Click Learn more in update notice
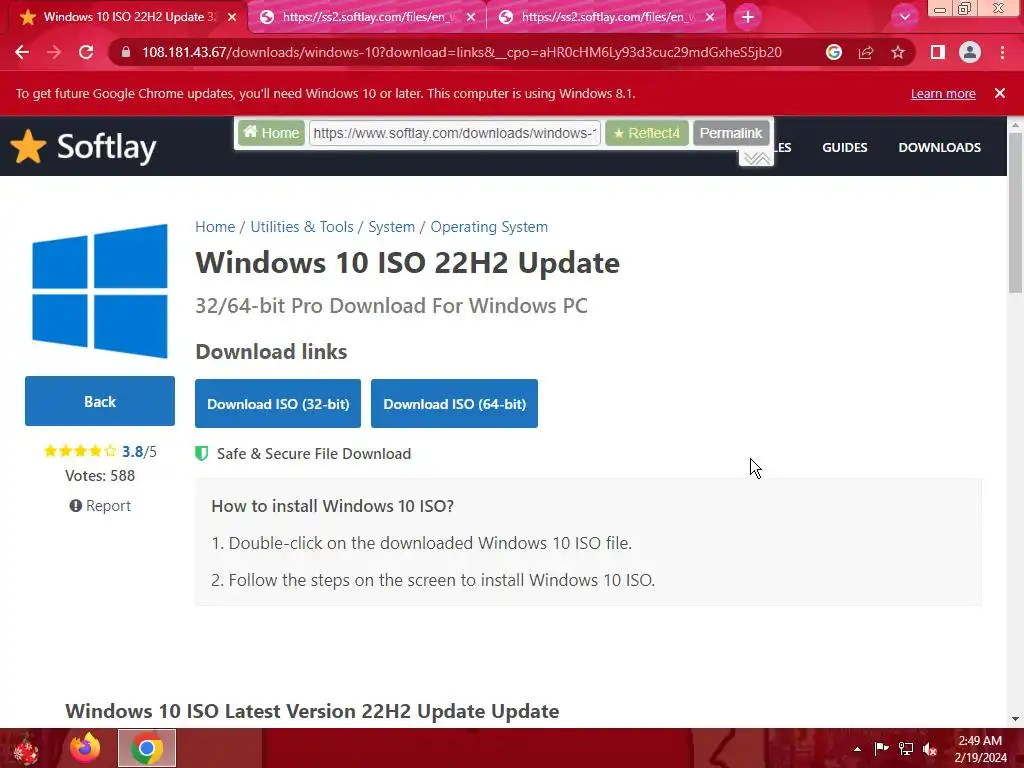 (x=943, y=93)
